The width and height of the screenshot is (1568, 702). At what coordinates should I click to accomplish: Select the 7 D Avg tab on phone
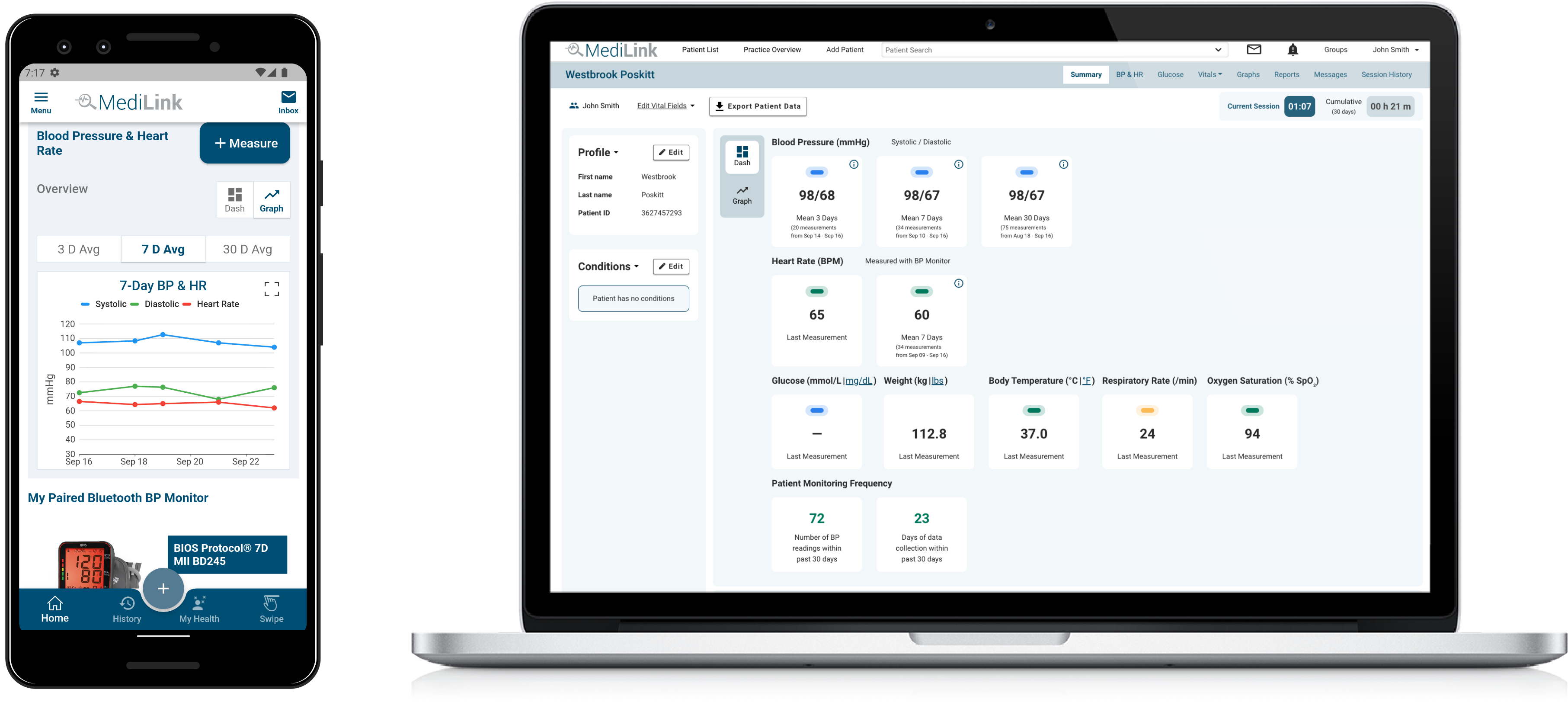coord(163,249)
